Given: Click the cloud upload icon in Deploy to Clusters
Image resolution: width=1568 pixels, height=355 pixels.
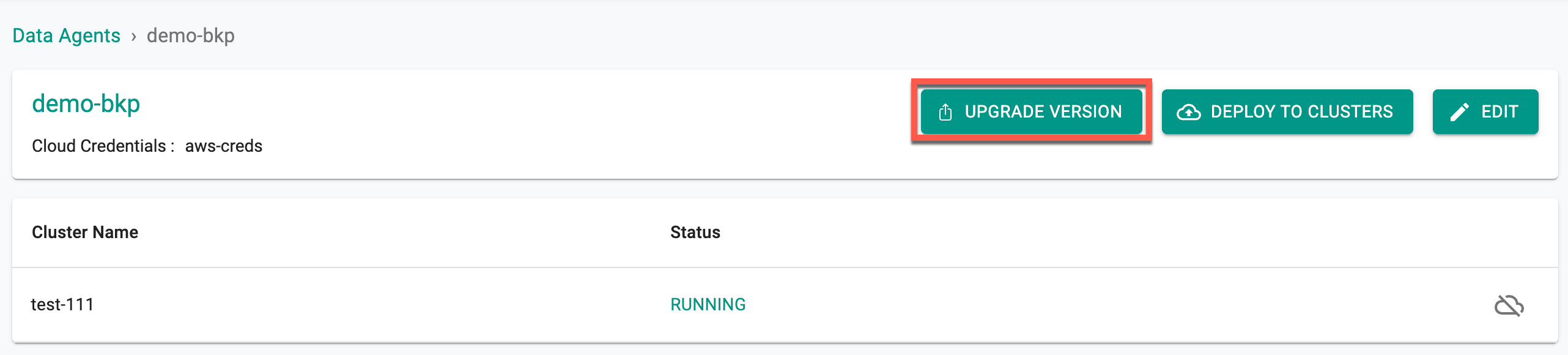Looking at the screenshot, I should [1188, 112].
